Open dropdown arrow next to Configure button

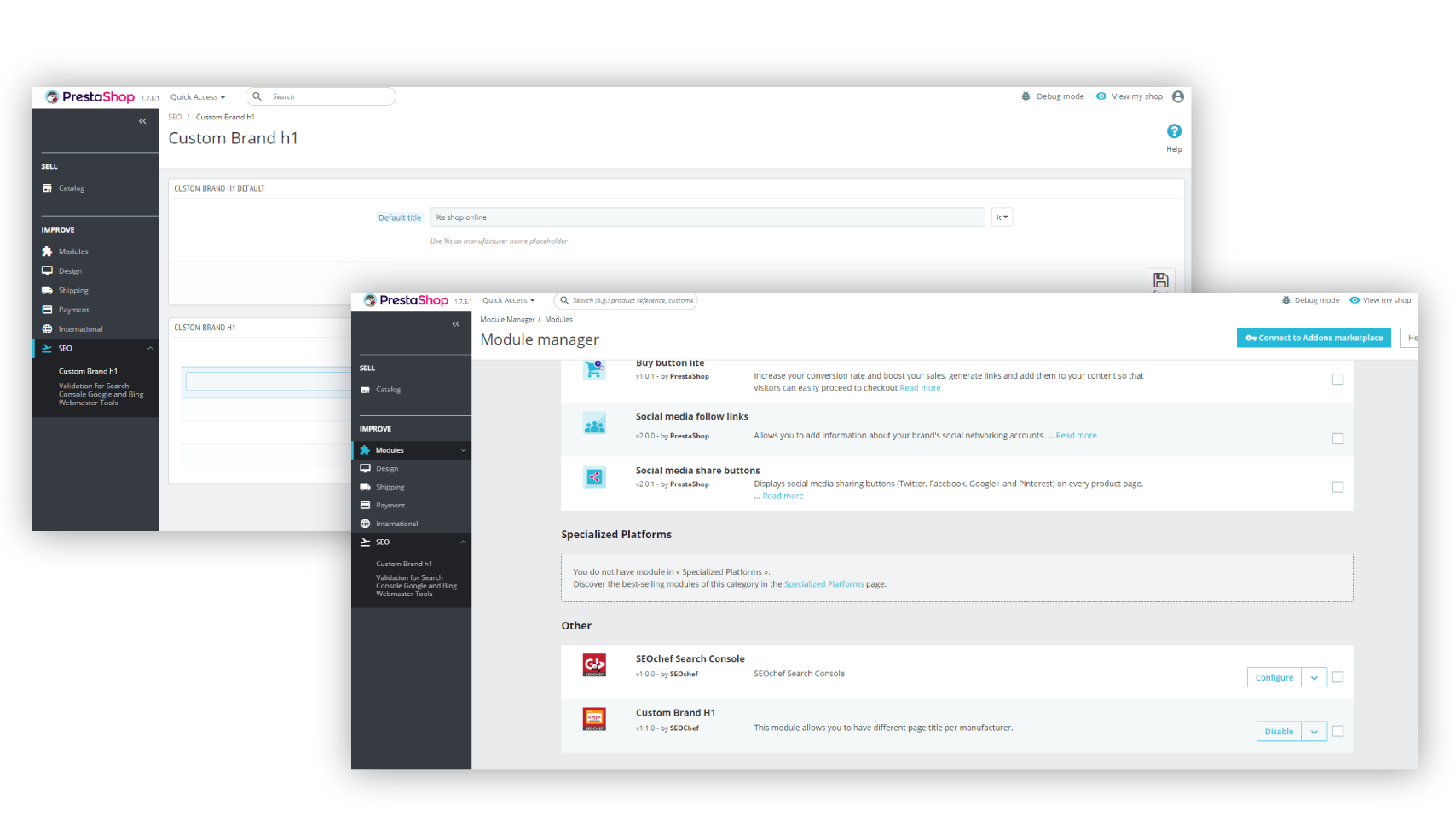1314,678
